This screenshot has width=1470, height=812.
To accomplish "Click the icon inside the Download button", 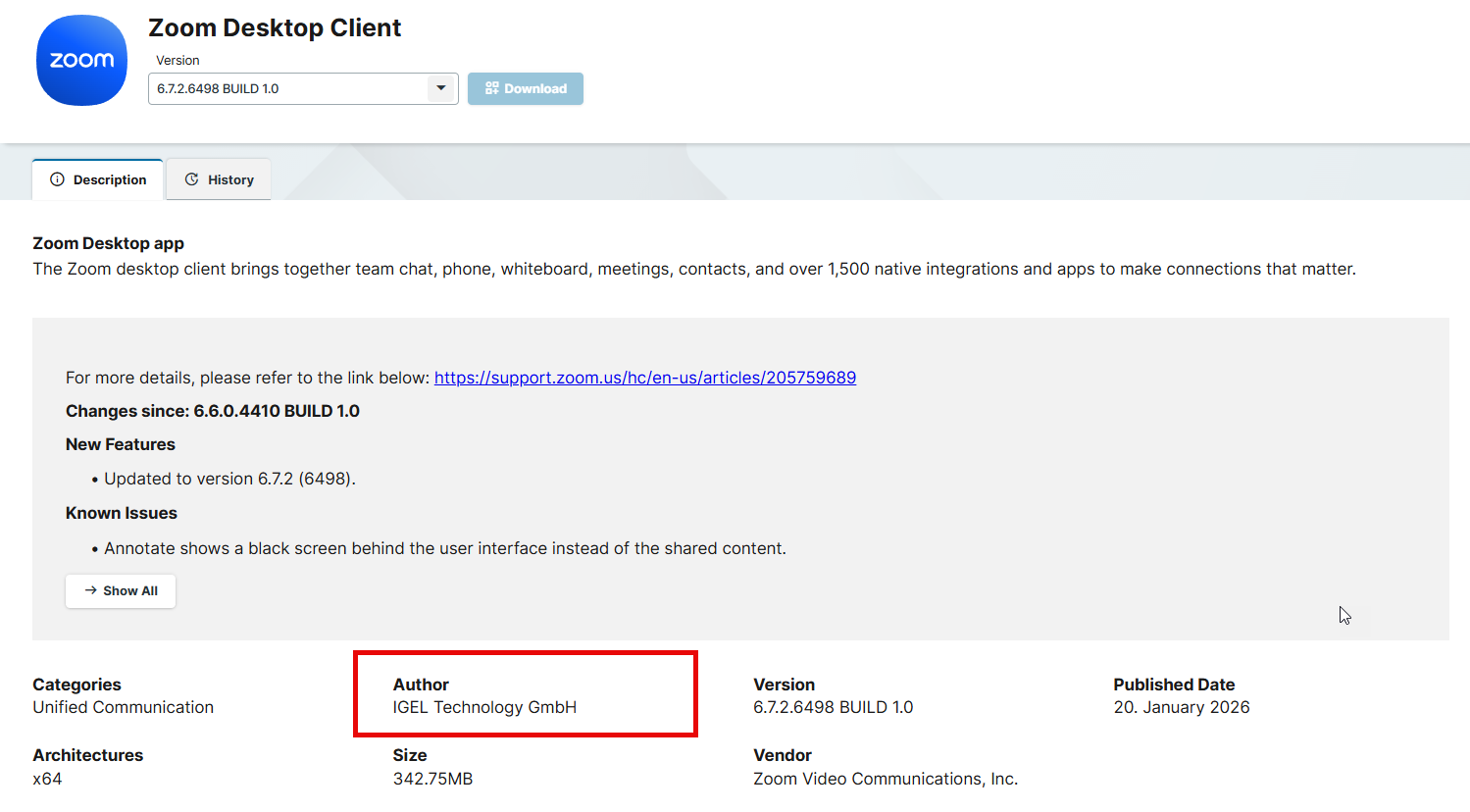I will click(492, 88).
